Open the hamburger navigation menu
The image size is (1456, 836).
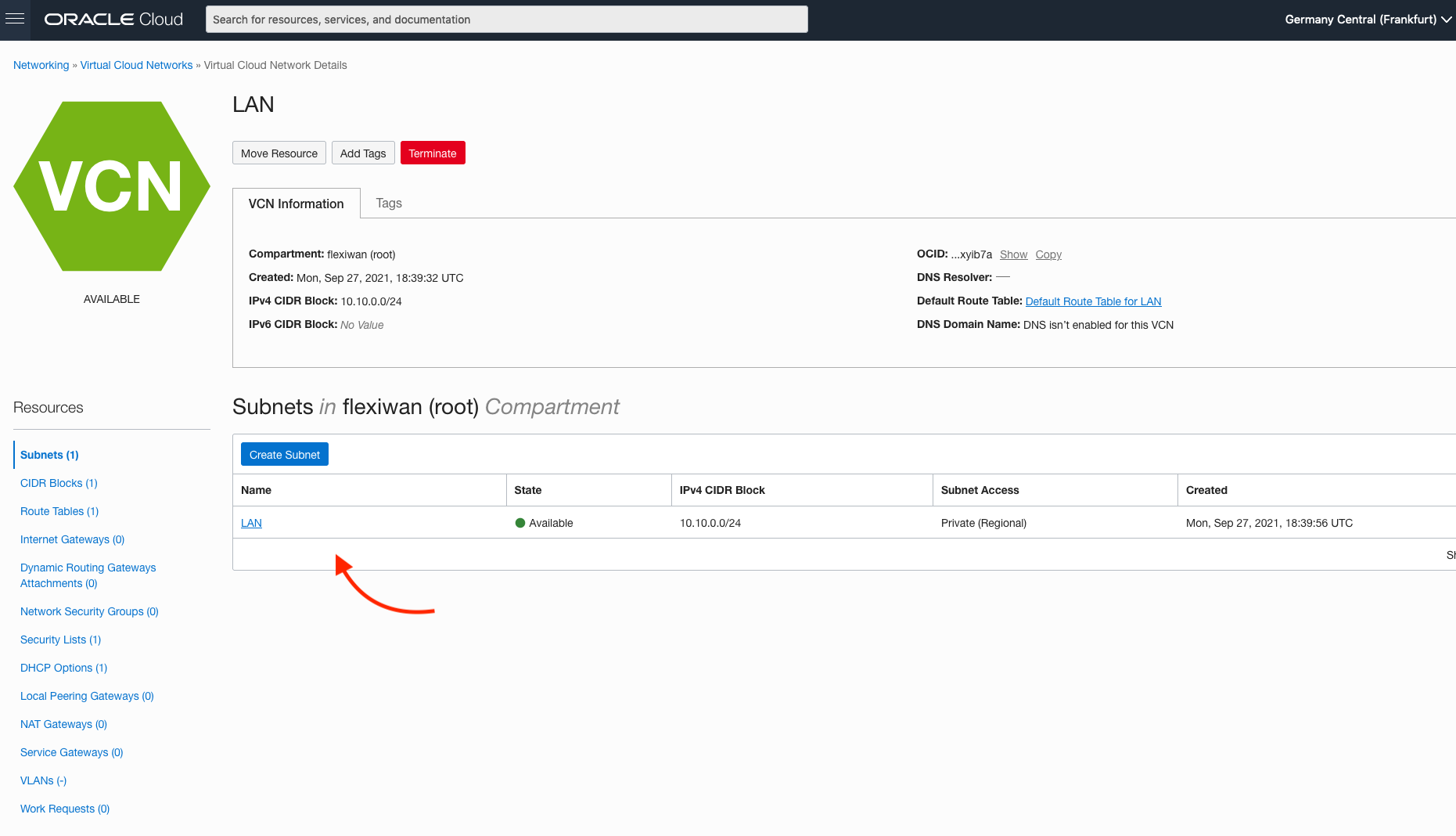15,20
